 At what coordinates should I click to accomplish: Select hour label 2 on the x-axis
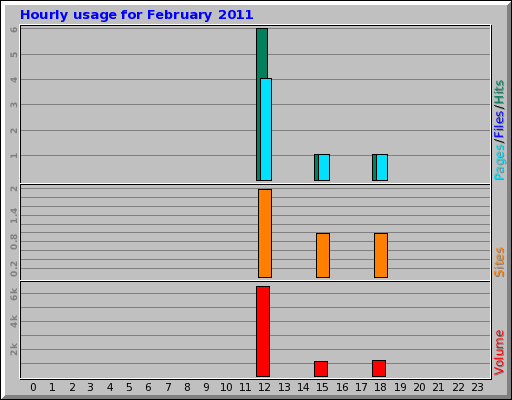(72, 387)
